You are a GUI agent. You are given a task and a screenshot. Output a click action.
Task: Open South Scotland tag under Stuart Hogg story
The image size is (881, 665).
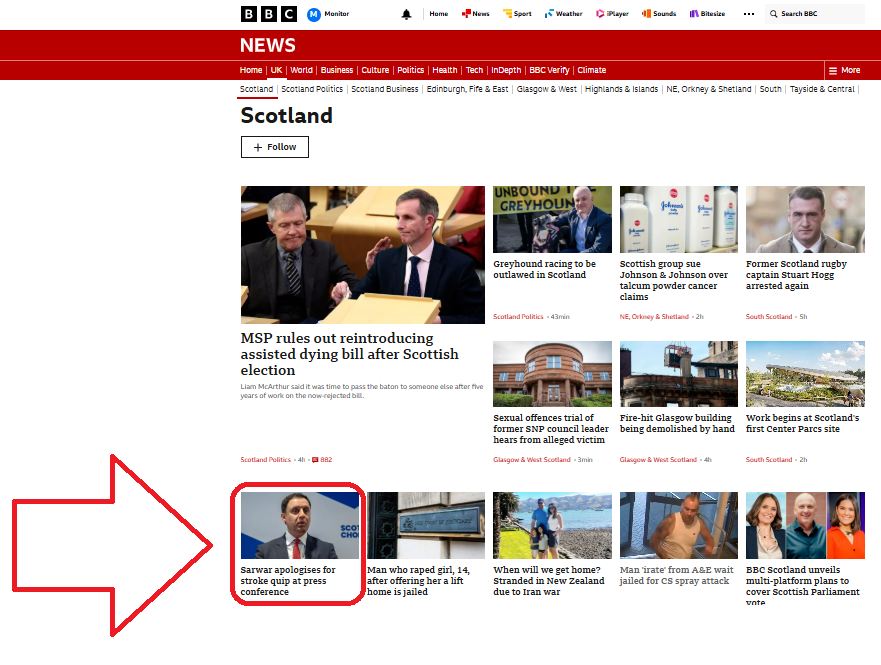tap(769, 317)
